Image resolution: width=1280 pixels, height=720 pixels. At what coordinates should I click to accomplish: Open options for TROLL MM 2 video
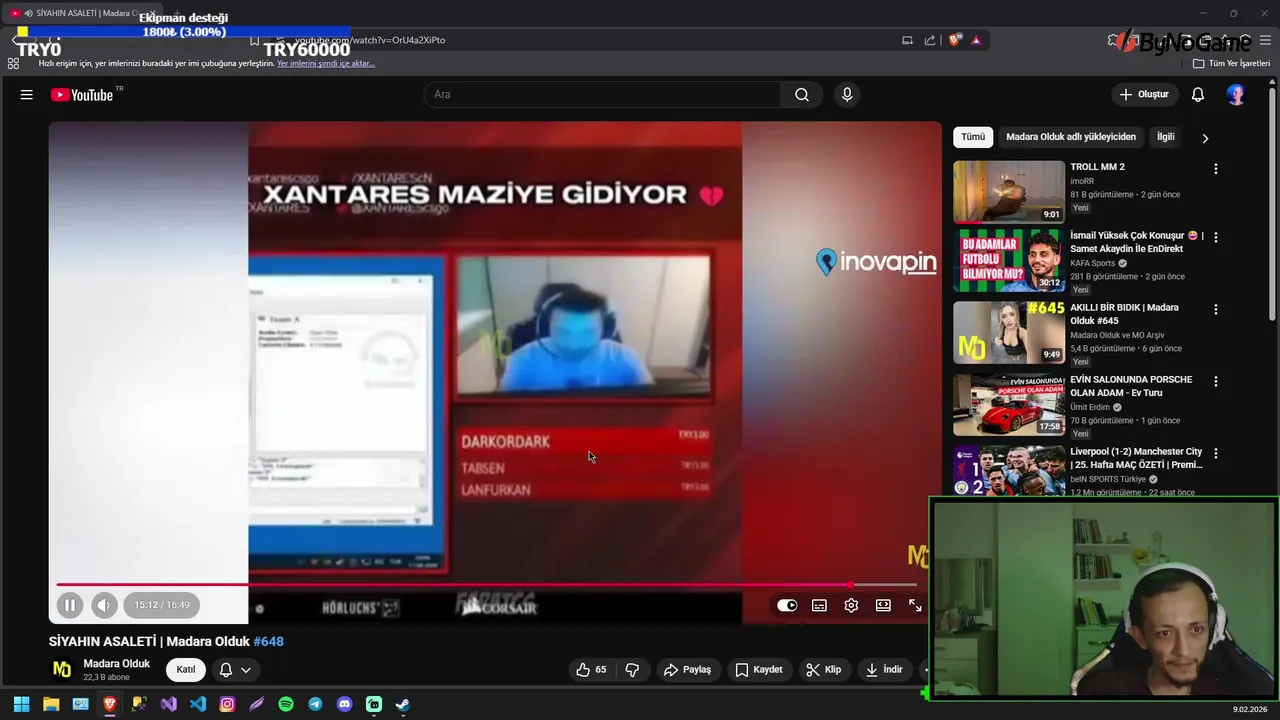tap(1216, 169)
